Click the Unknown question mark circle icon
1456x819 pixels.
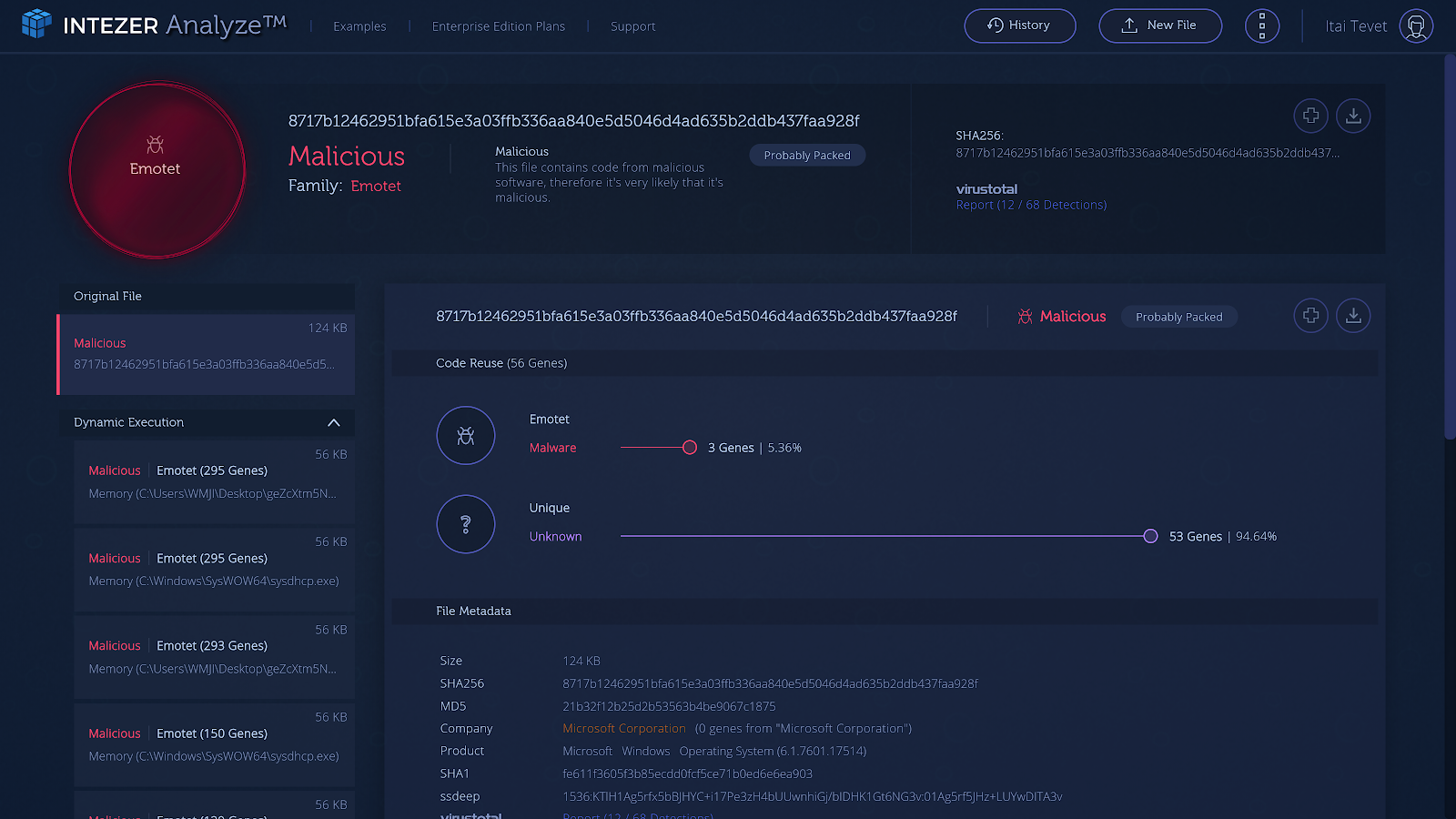(x=466, y=524)
